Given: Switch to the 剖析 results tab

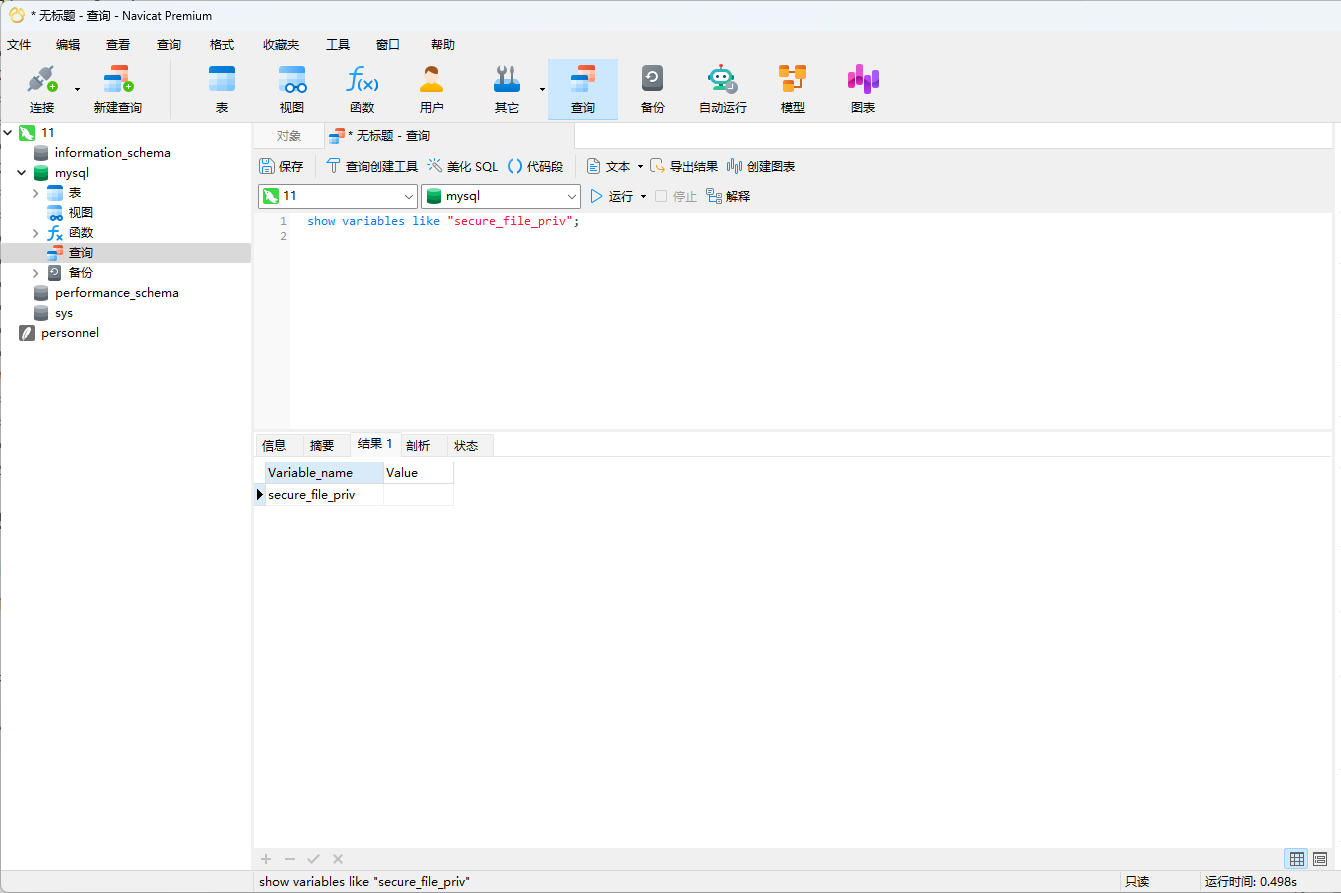Looking at the screenshot, I should (418, 446).
